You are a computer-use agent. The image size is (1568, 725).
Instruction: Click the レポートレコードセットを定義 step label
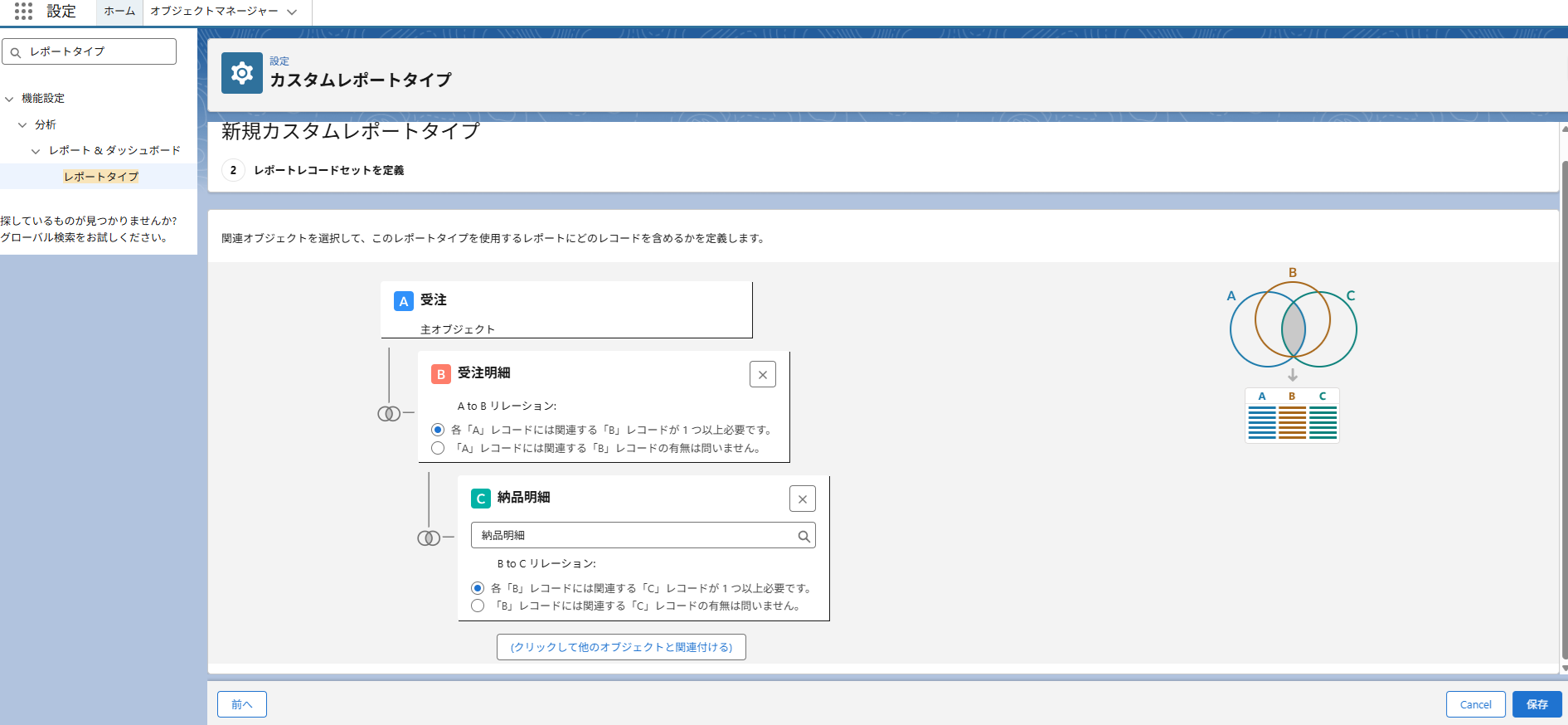coord(329,170)
